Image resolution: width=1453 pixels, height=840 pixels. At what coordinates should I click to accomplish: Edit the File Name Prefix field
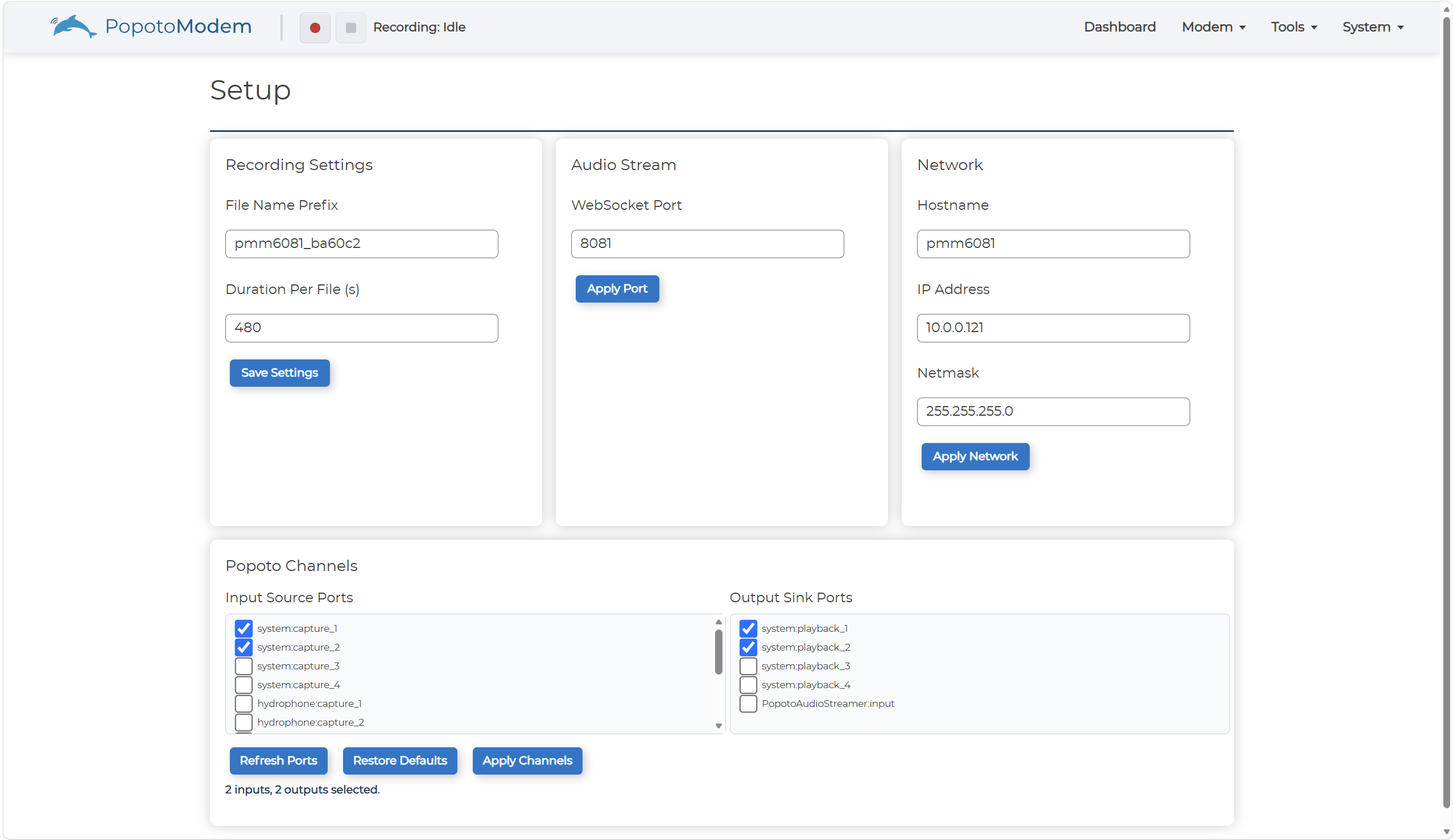361,243
